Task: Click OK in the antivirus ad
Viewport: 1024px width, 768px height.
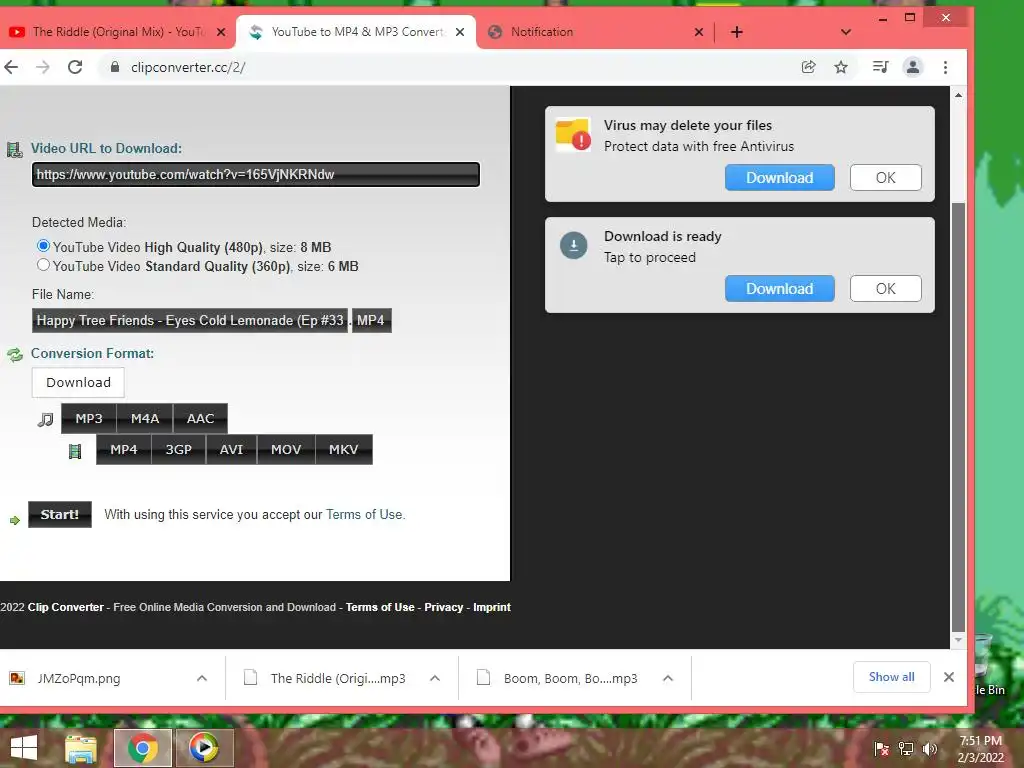Action: (886, 178)
